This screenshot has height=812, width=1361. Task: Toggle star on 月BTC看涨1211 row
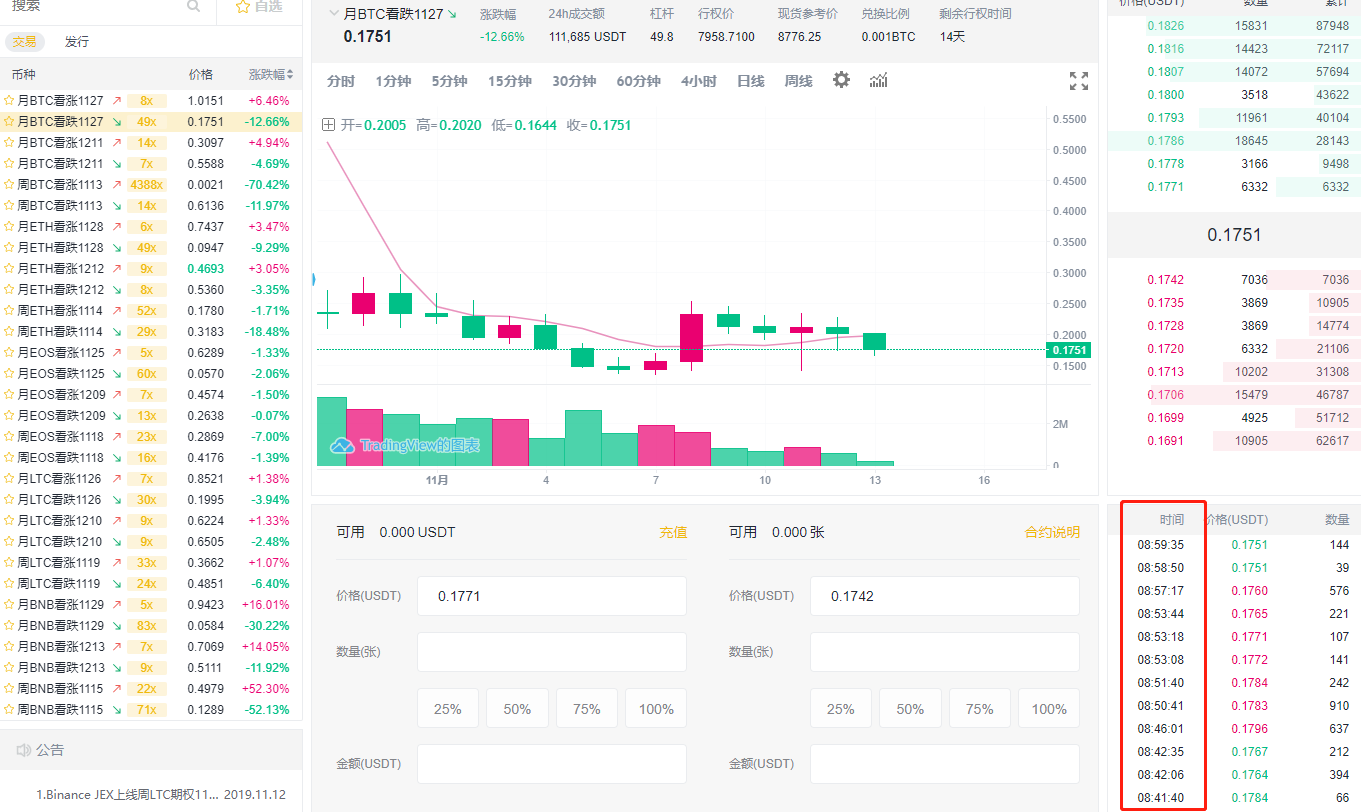pyautogui.click(x=9, y=143)
